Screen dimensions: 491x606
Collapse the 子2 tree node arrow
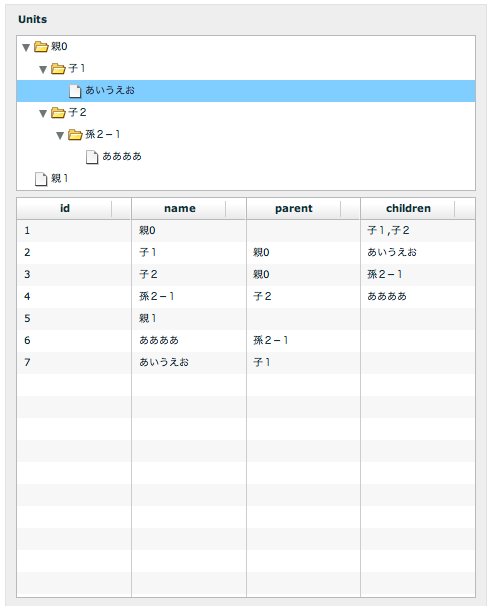point(43,114)
